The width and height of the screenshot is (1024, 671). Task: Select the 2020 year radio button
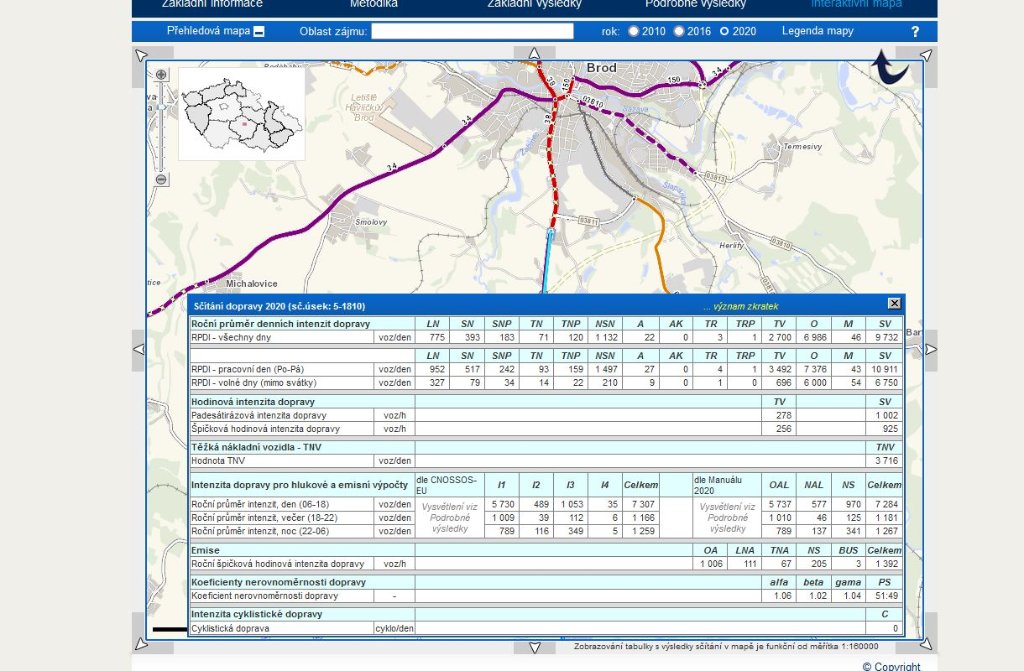click(x=725, y=32)
